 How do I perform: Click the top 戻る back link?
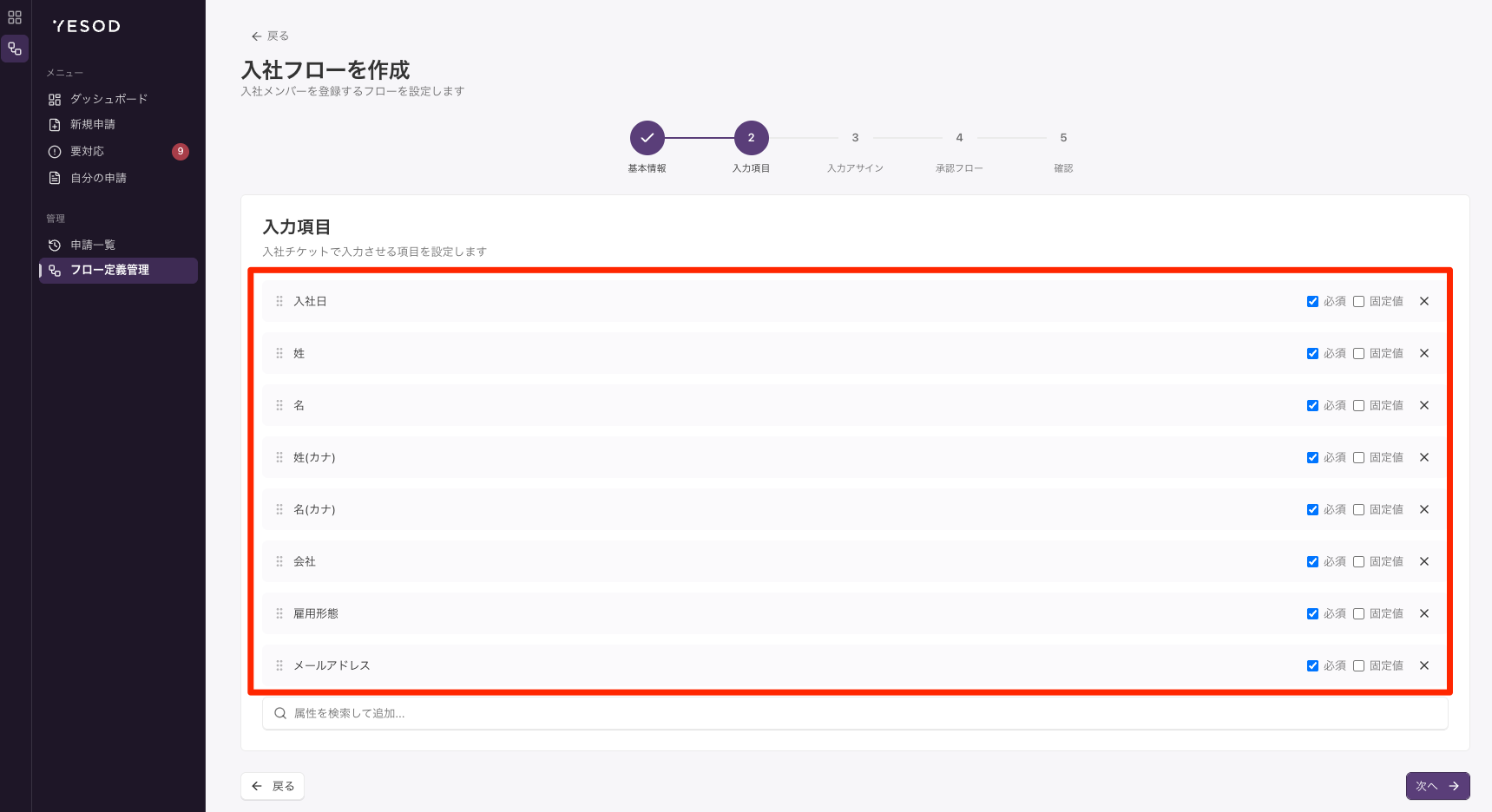point(270,36)
